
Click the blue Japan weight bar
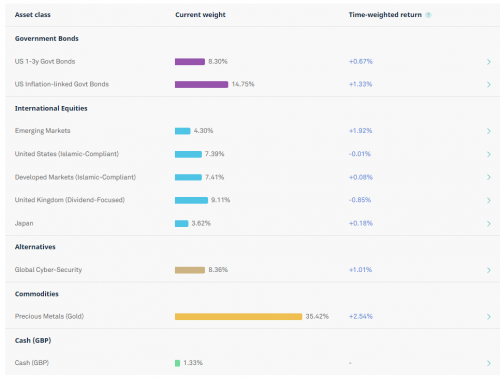click(x=182, y=224)
